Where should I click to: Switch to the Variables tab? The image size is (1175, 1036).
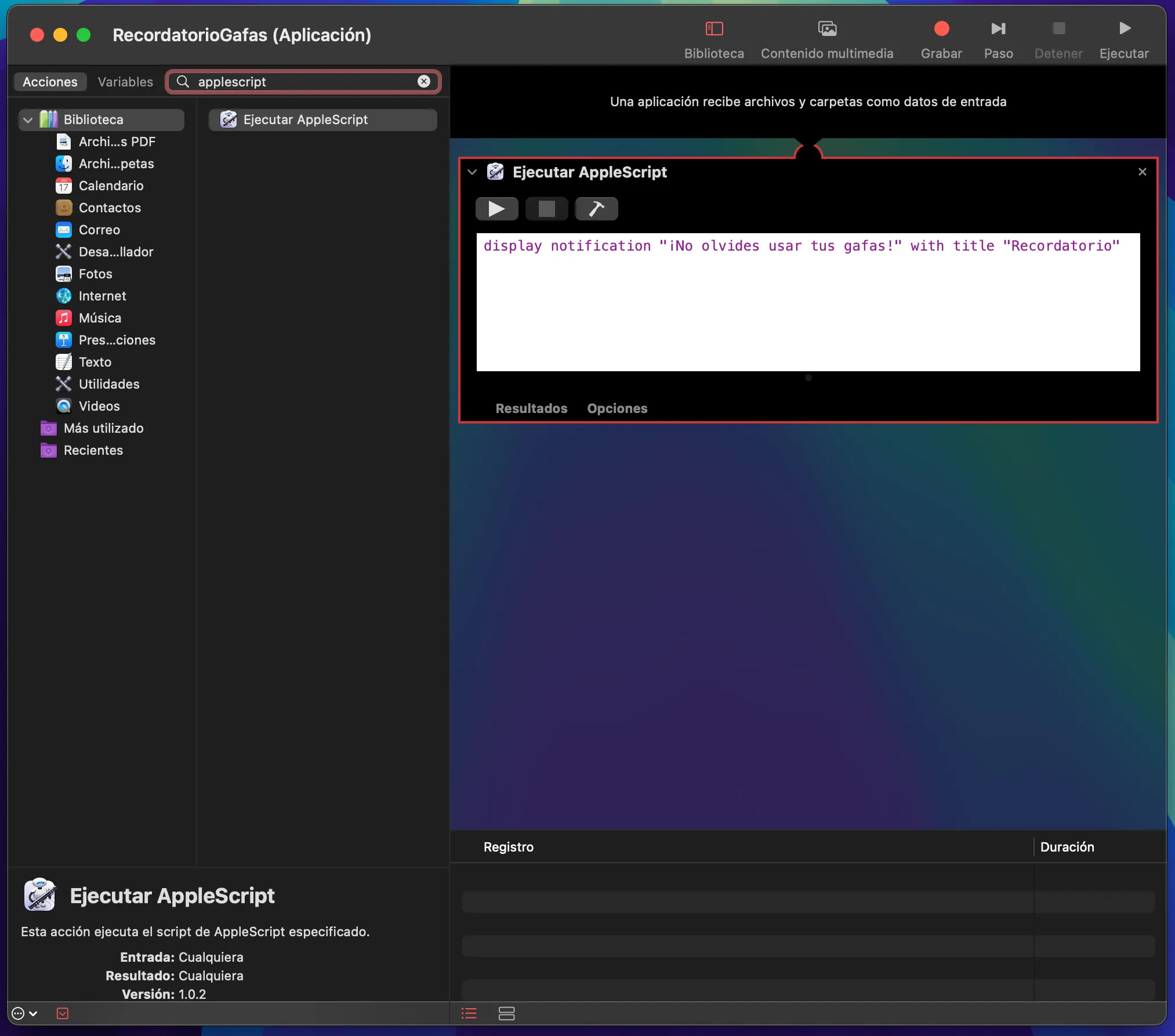pos(125,82)
